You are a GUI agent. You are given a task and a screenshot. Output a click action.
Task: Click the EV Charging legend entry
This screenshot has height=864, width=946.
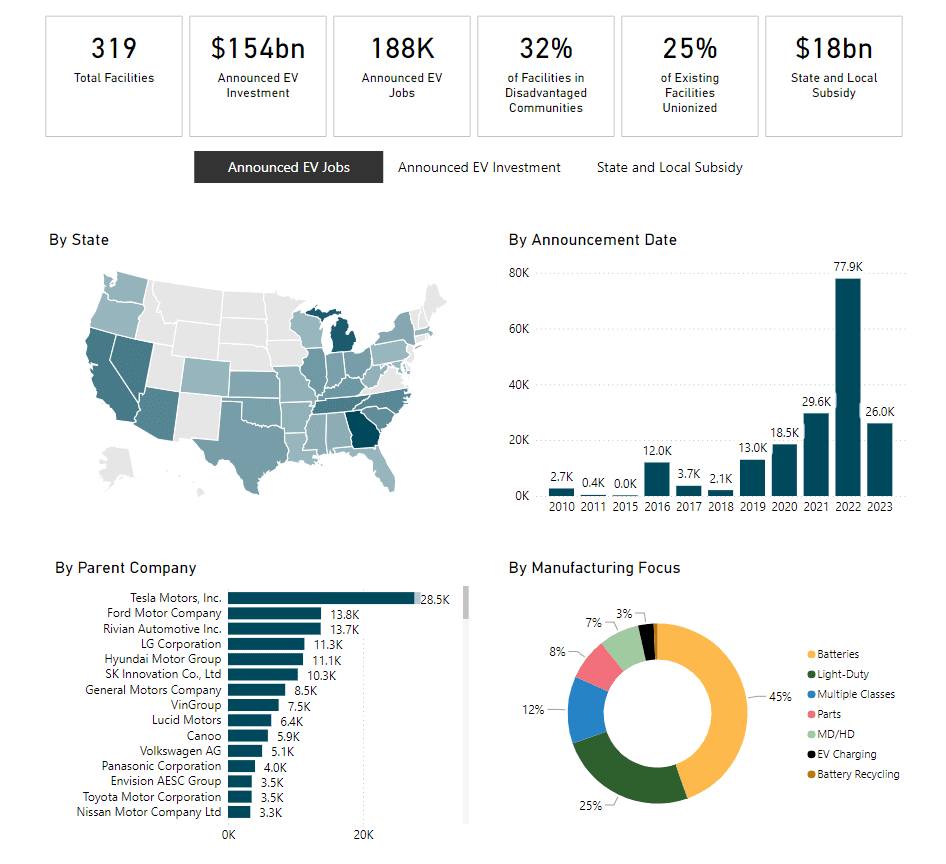tap(846, 754)
